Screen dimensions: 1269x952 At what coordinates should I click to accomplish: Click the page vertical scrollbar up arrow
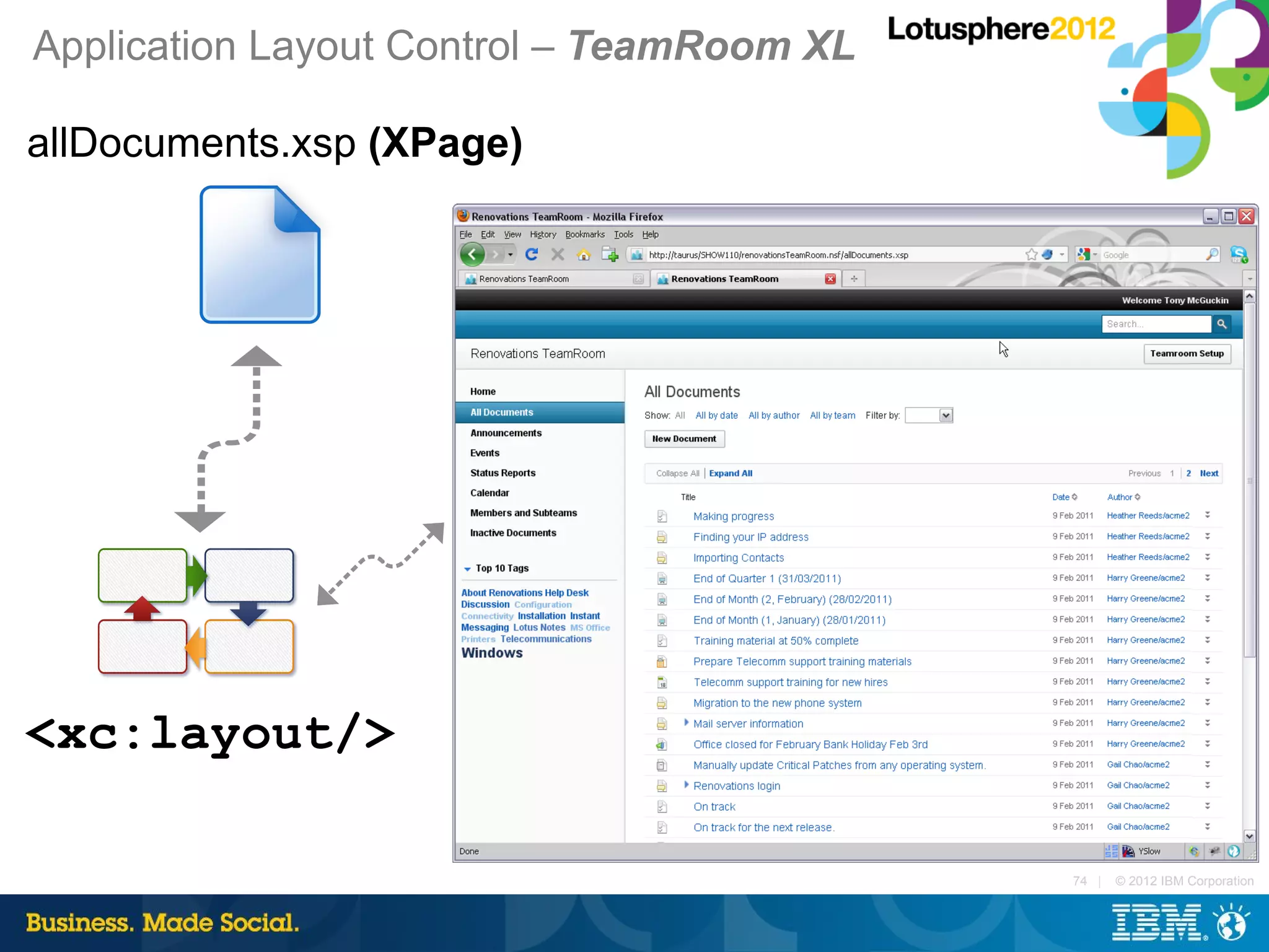[x=1249, y=296]
